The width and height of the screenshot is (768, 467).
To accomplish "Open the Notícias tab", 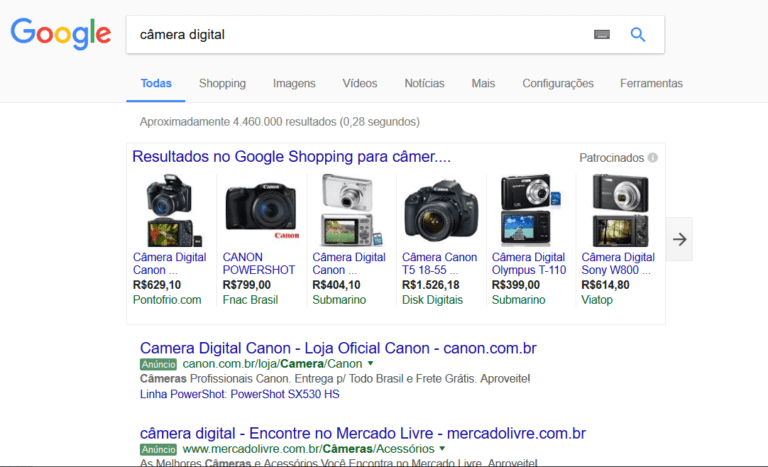I will pyautogui.click(x=424, y=83).
